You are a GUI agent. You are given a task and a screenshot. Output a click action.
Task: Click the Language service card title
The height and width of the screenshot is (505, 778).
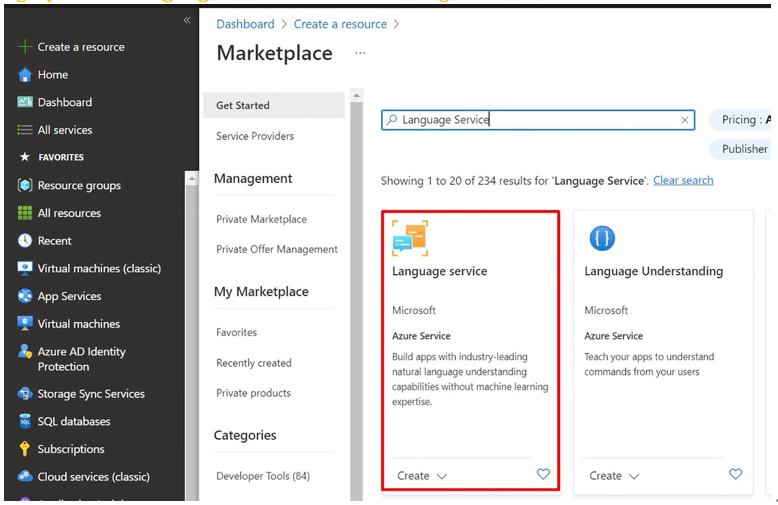point(440,271)
